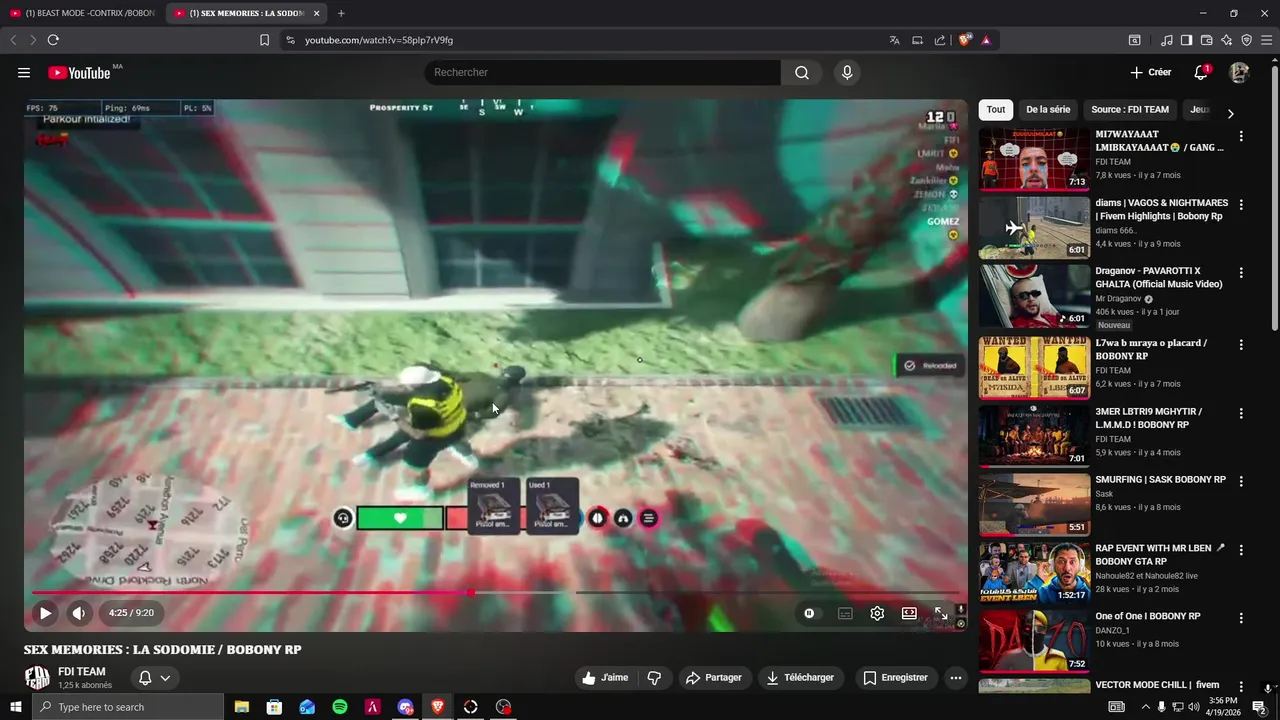Open Windows Start menu

click(x=16, y=707)
